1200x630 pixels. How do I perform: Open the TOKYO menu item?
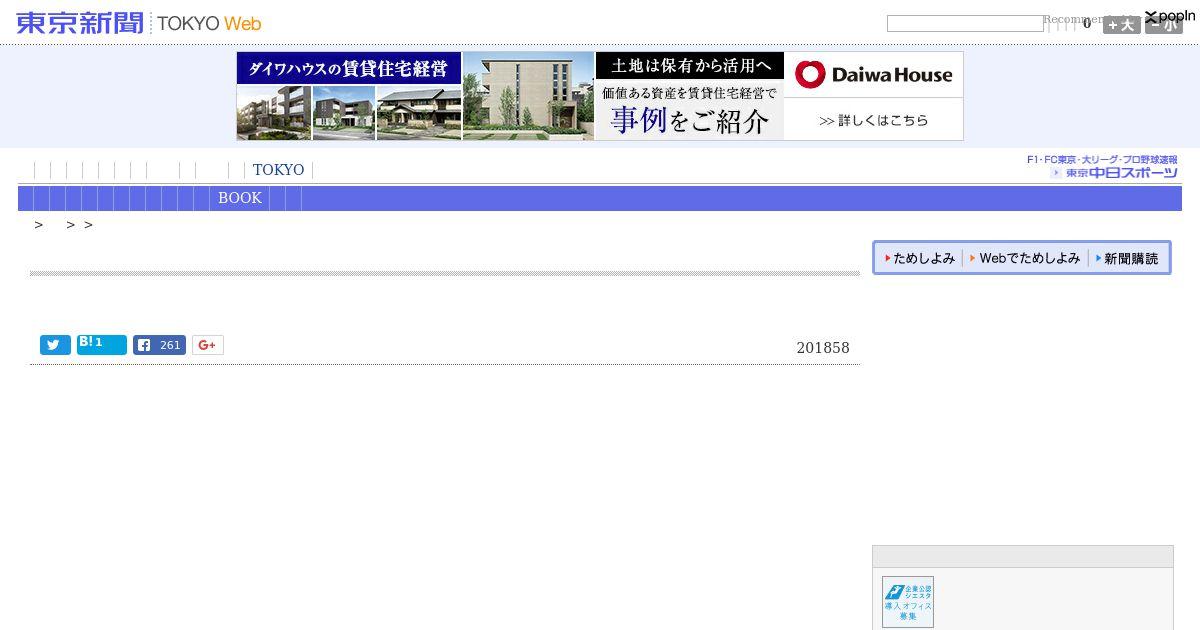point(278,170)
